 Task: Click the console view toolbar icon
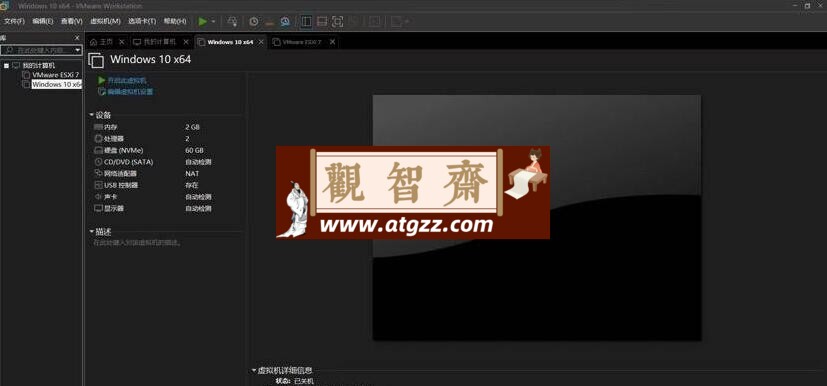(374, 22)
